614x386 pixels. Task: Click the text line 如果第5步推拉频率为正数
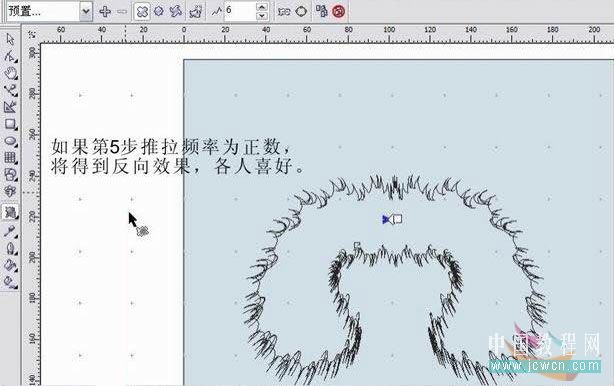coord(172,147)
